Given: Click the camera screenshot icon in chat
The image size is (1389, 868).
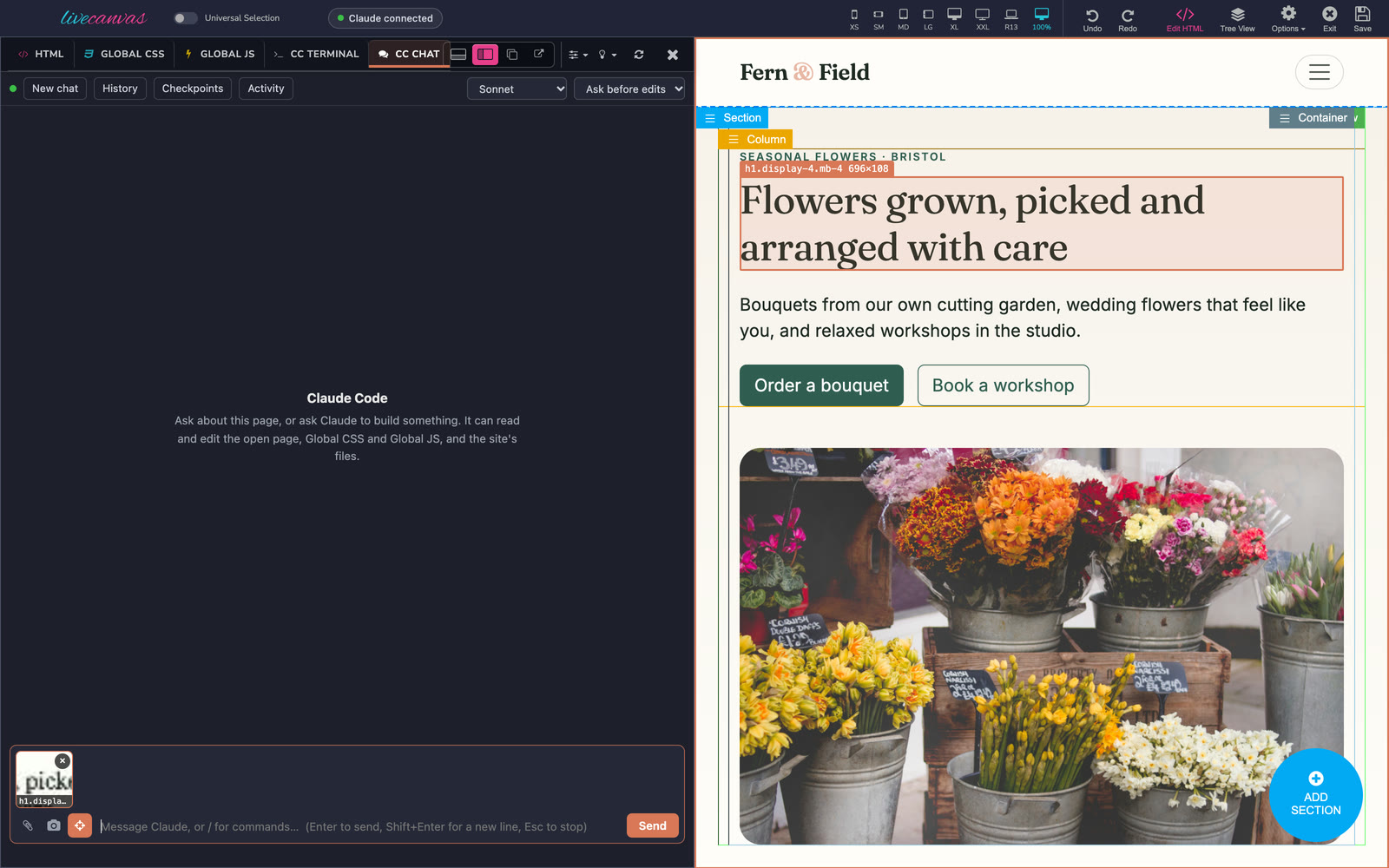Looking at the screenshot, I should tap(54, 825).
